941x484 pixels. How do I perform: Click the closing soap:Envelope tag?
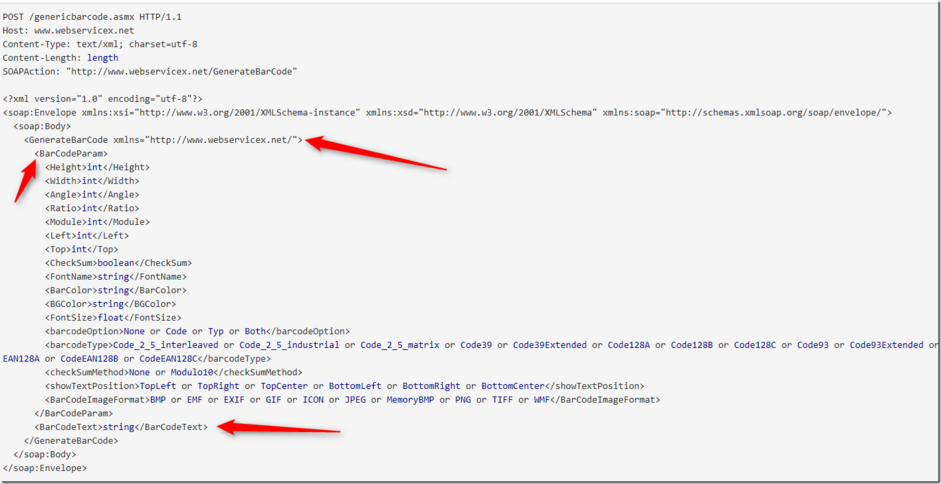[x=45, y=468]
